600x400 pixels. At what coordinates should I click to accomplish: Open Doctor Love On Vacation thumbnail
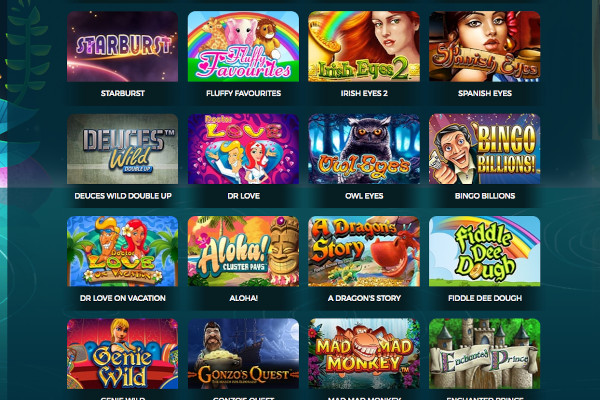pos(122,251)
